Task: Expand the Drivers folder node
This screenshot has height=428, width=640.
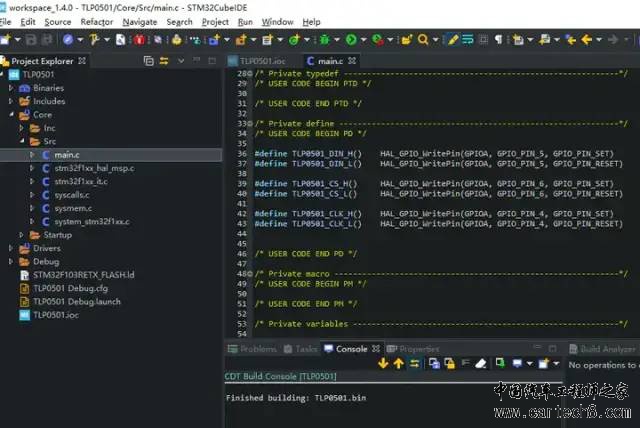Action: point(11,248)
